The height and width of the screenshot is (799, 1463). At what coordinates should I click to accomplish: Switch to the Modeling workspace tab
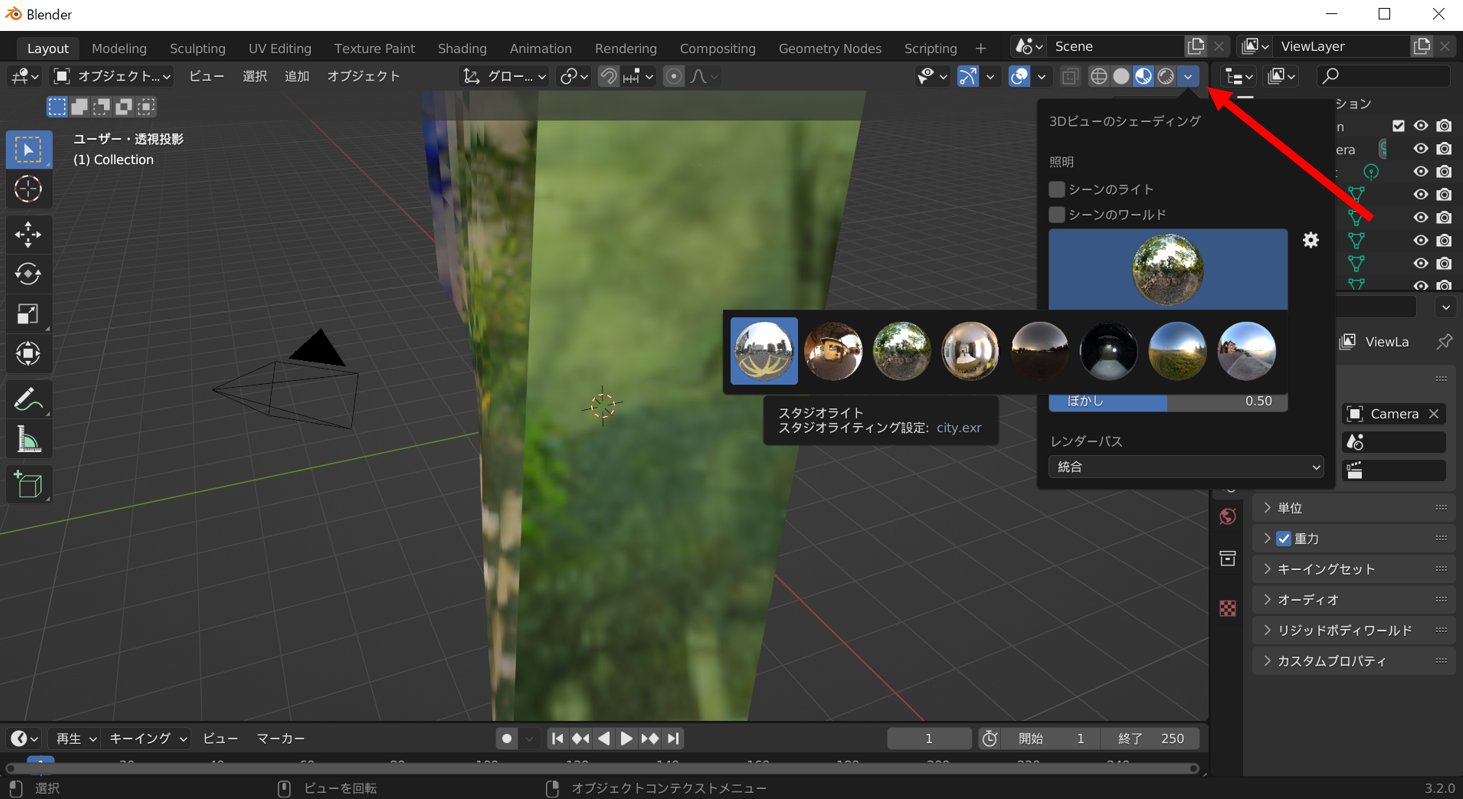click(x=119, y=48)
